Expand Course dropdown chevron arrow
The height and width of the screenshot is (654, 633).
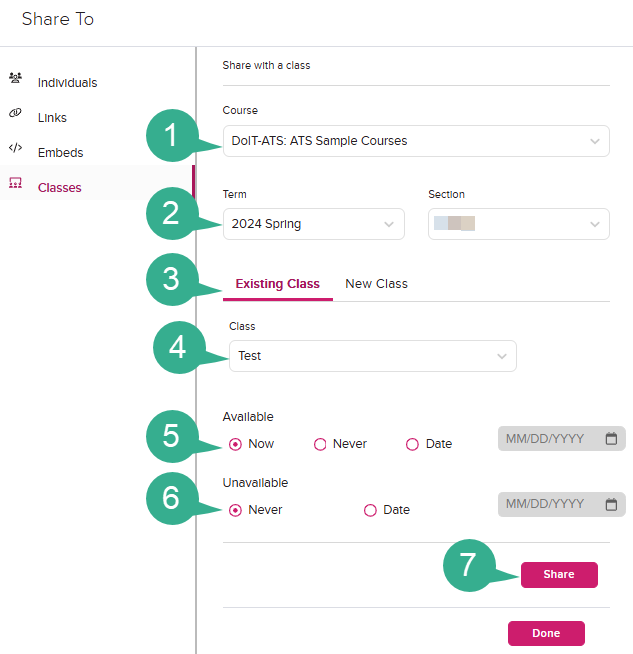click(x=595, y=141)
